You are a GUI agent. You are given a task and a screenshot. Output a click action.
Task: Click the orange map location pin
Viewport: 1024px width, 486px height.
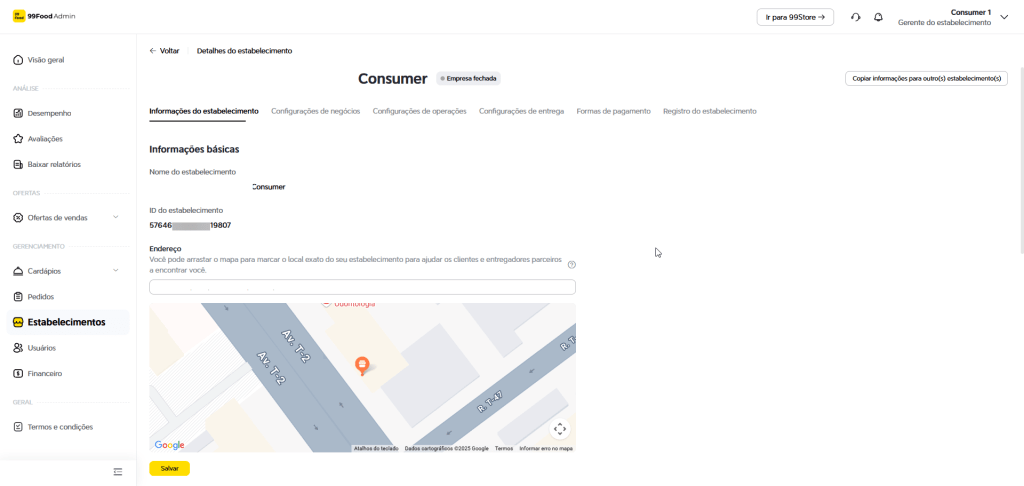pos(362,365)
